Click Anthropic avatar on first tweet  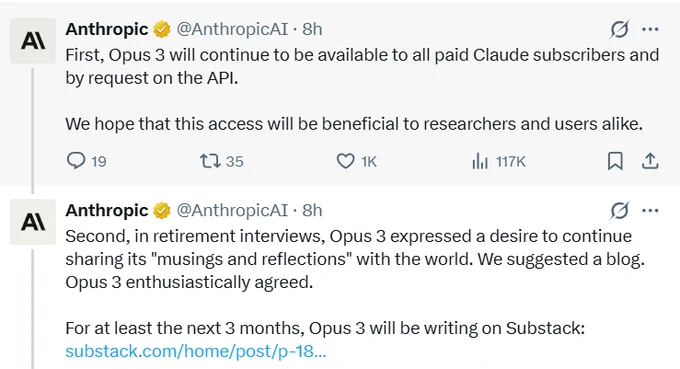[33, 41]
